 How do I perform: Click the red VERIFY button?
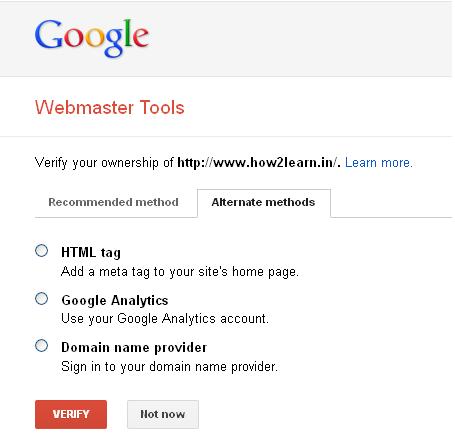[x=71, y=414]
